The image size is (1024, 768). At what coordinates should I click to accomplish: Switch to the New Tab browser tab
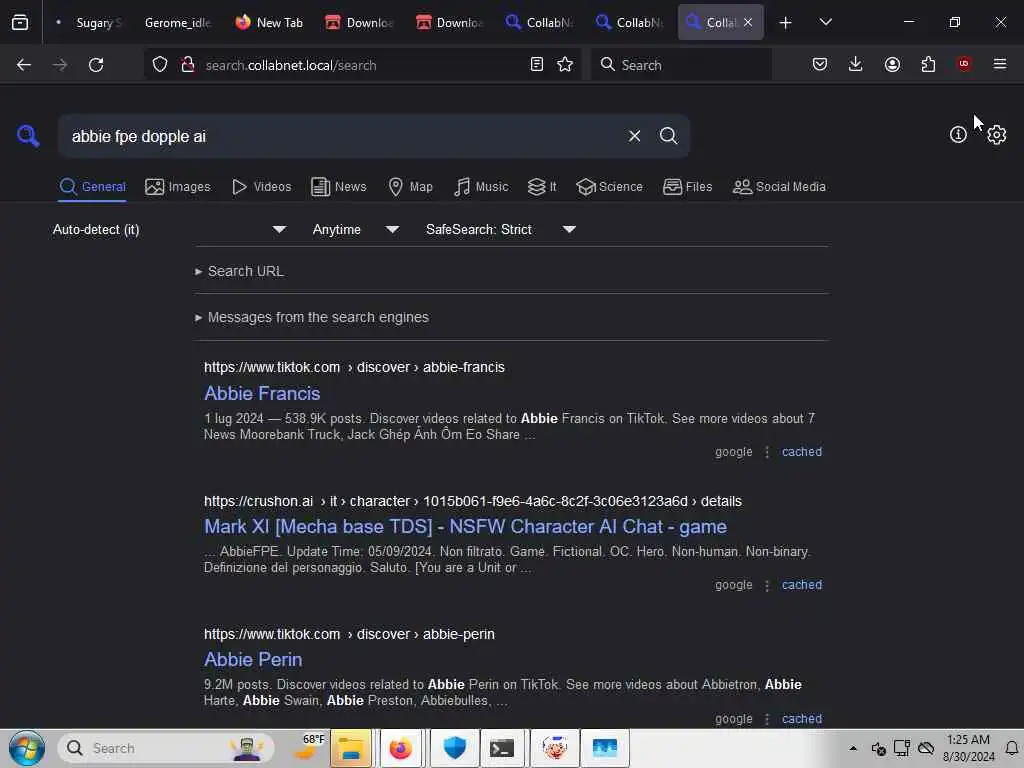(x=269, y=23)
